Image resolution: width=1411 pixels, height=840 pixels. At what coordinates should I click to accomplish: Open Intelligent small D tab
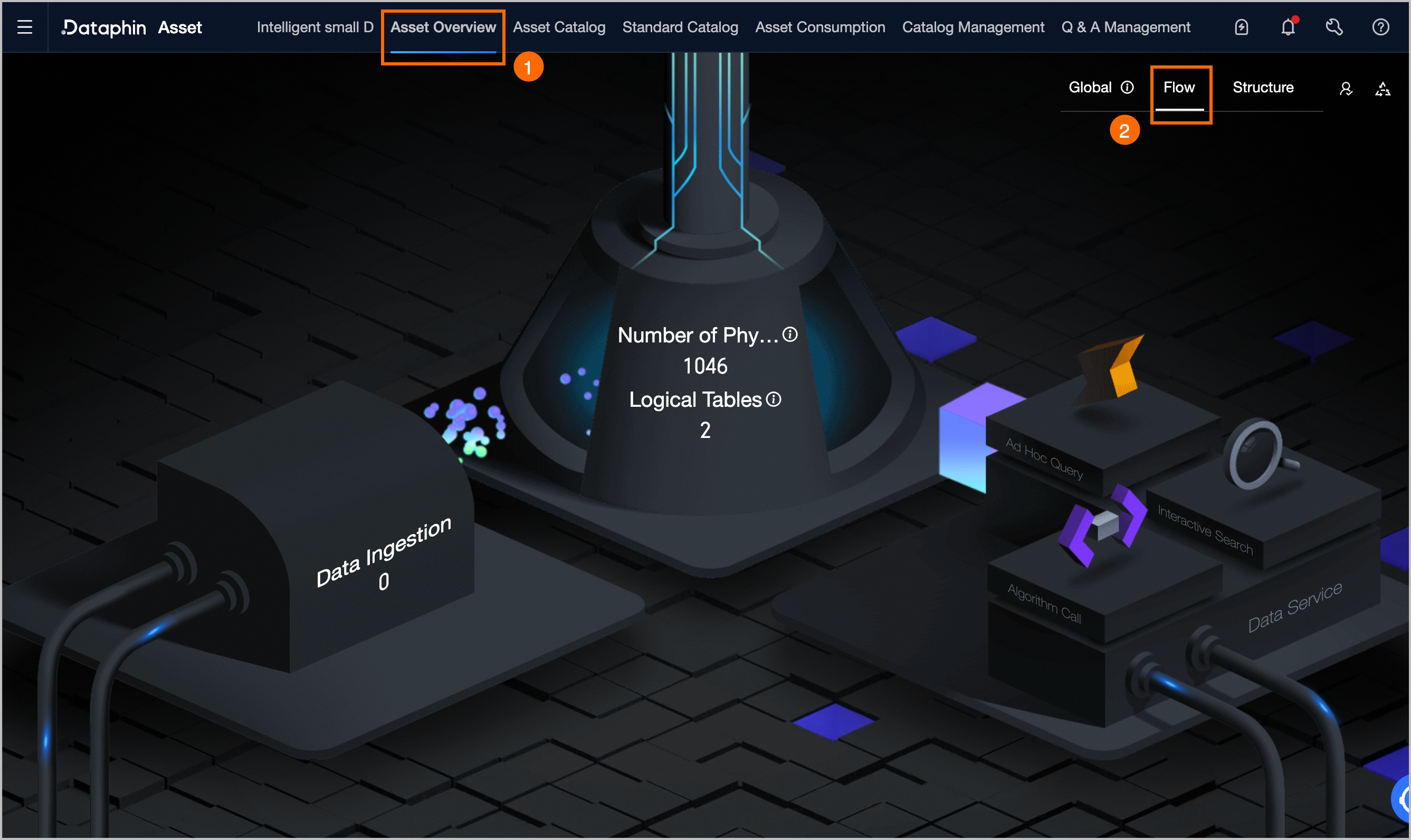[x=315, y=27]
